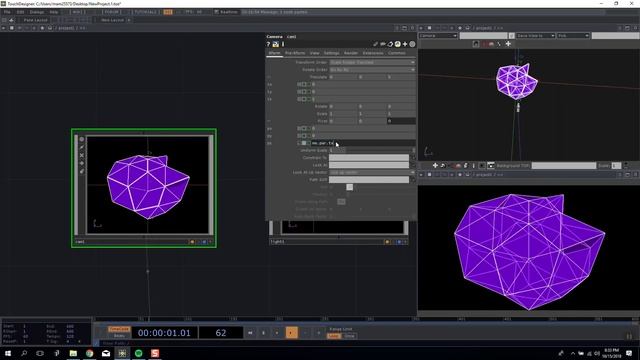The image size is (640, 360).
Task: Open Transform Order dropdown
Action: 372,62
